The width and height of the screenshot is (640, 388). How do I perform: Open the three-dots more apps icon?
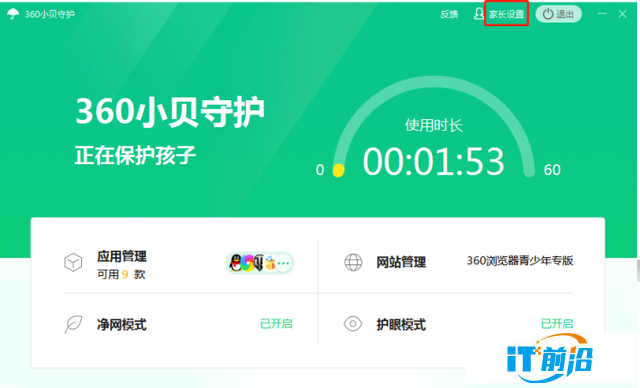283,263
